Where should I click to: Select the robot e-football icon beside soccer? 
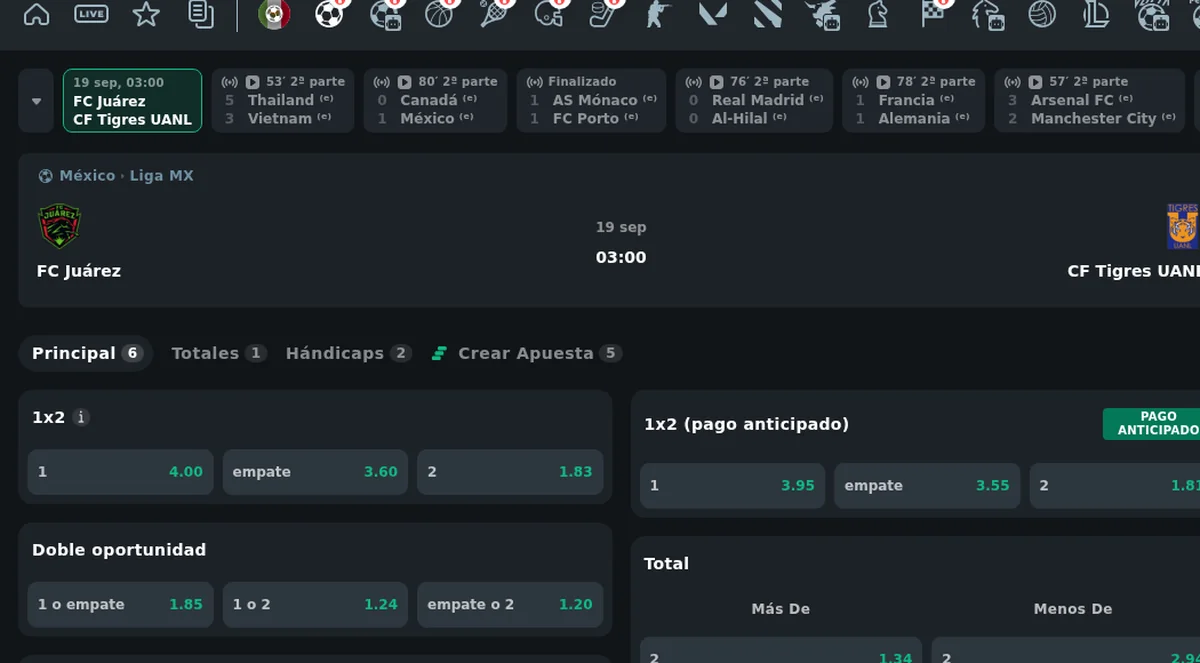pos(385,15)
